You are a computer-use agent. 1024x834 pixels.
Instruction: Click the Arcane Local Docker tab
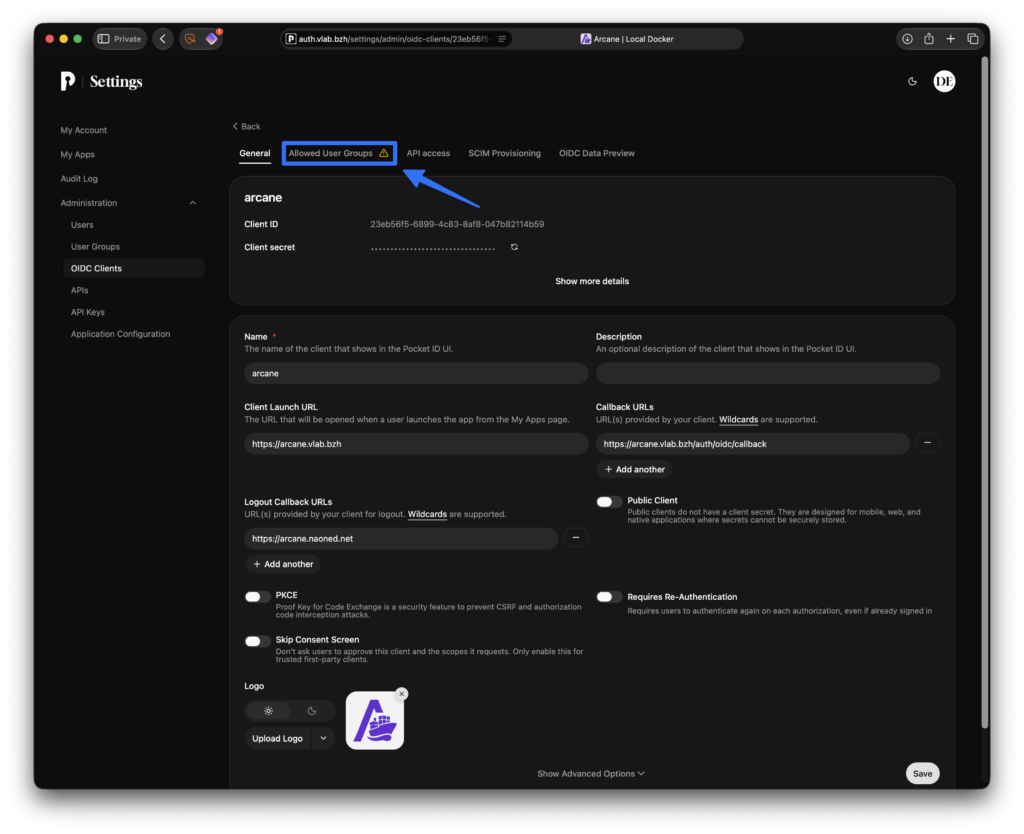point(627,39)
